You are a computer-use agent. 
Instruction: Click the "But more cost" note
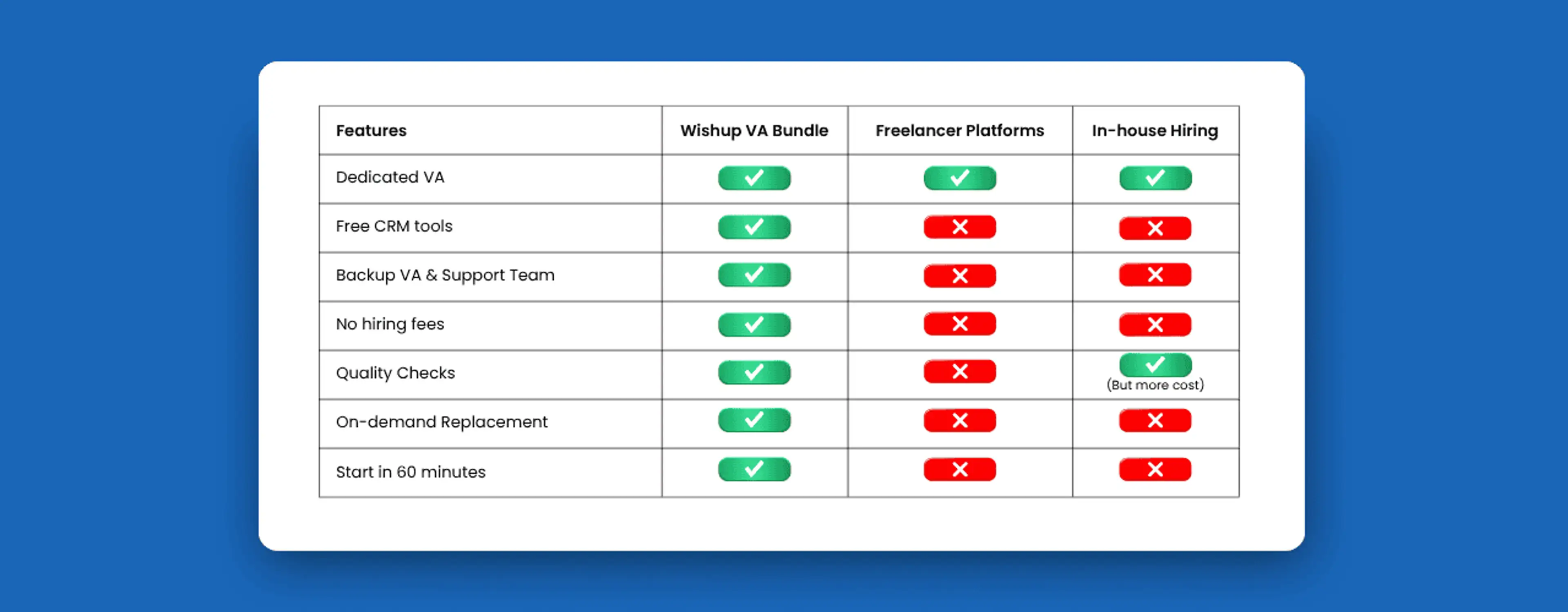click(x=1155, y=385)
